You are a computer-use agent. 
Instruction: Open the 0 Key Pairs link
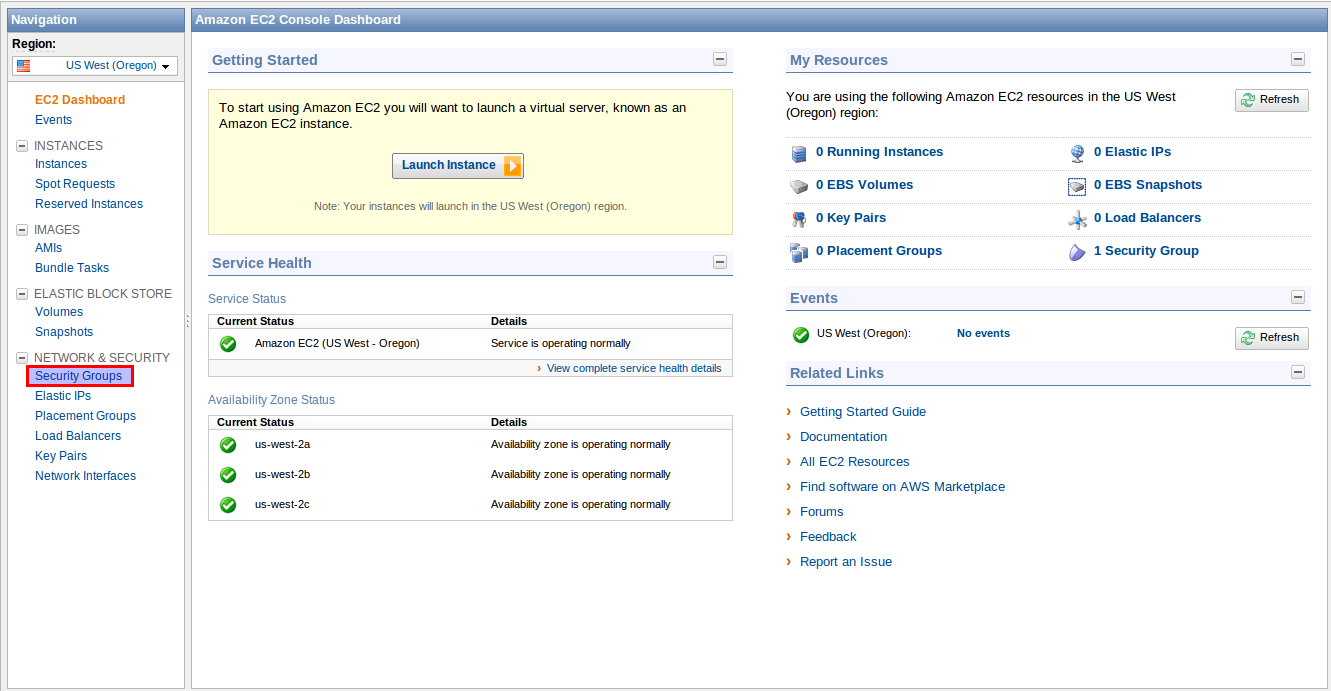point(851,218)
